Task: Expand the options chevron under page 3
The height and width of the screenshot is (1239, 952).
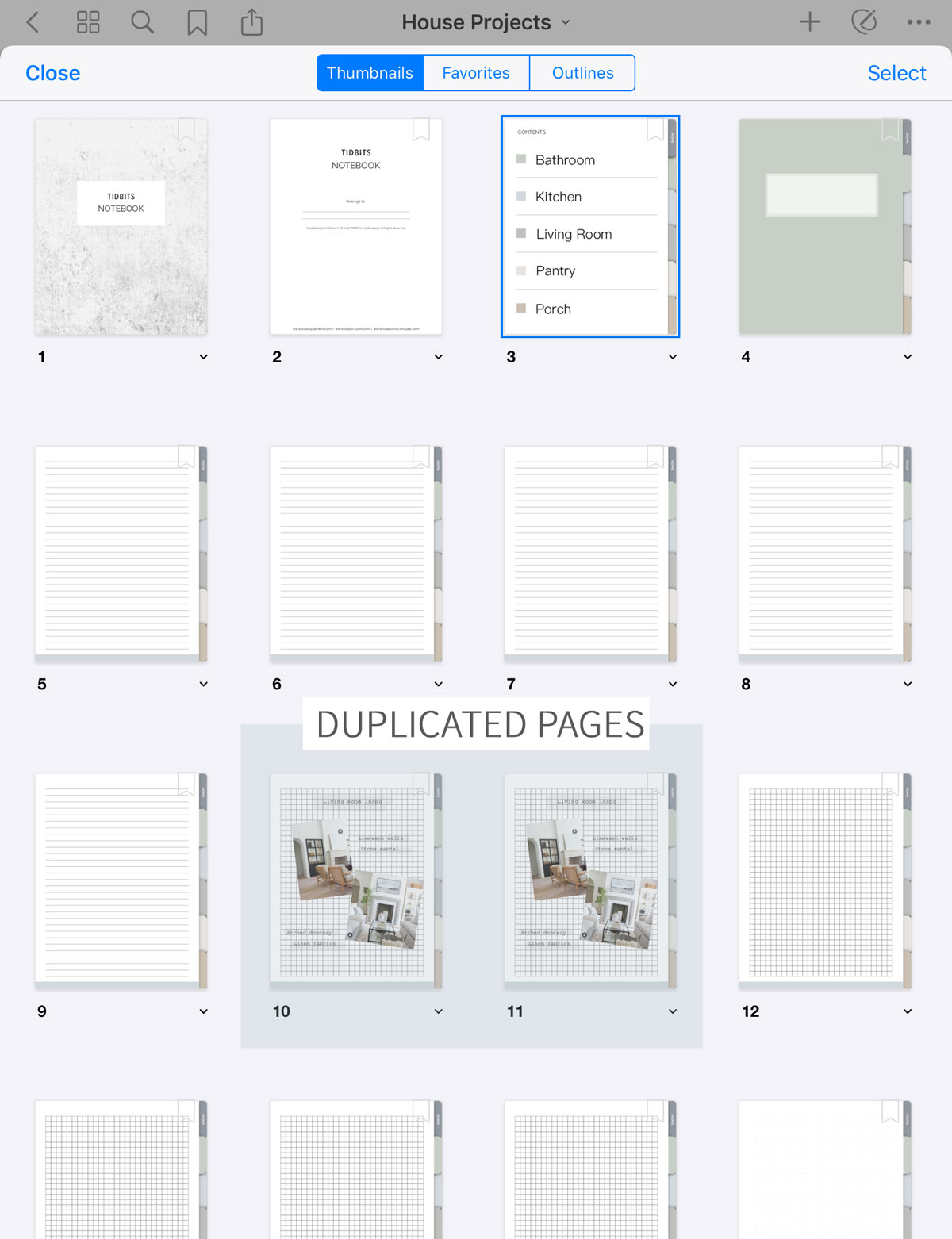Action: 673,357
